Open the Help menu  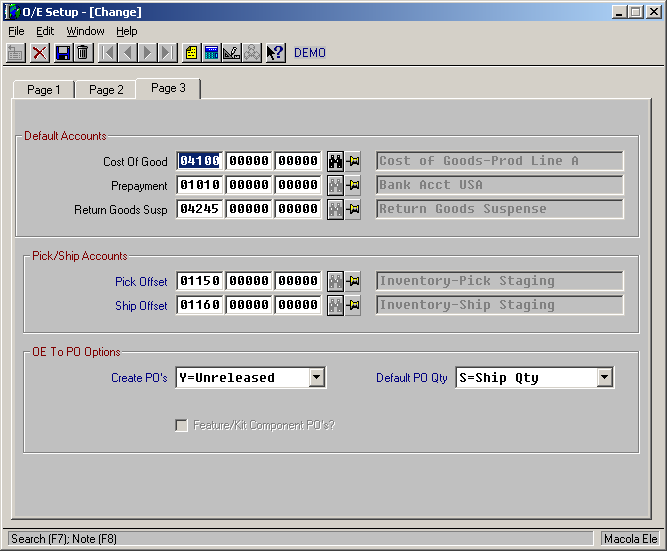(126, 31)
